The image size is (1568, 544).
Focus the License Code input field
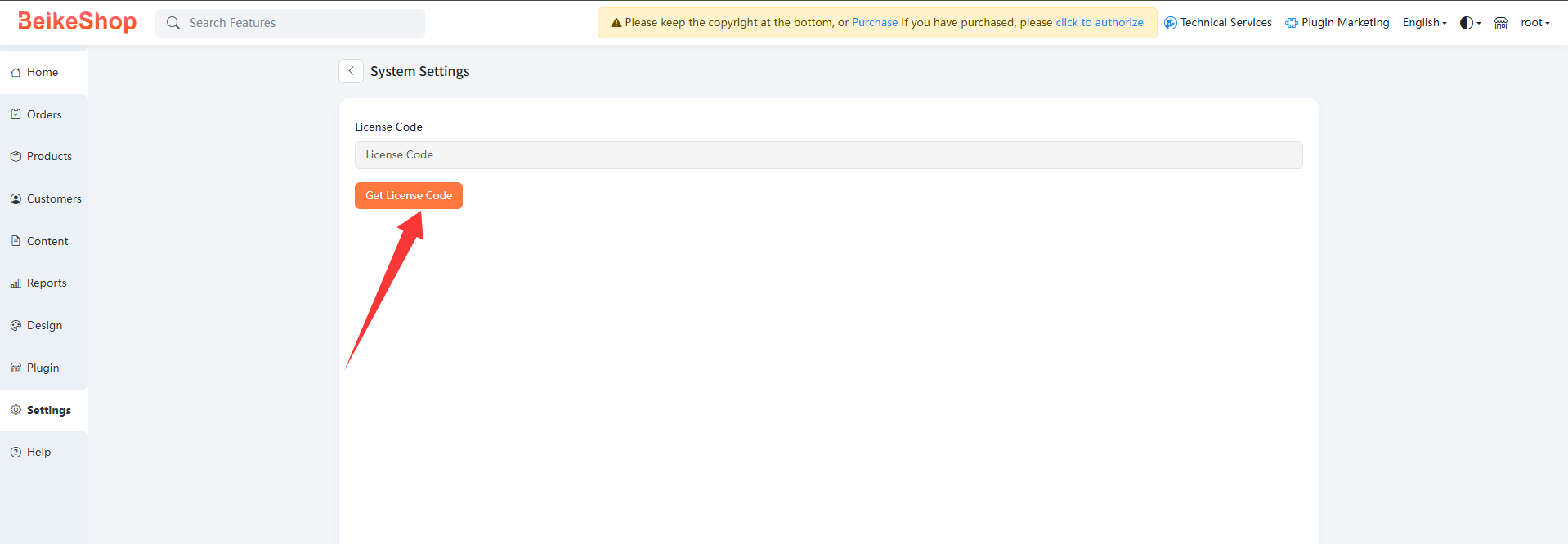(x=828, y=155)
